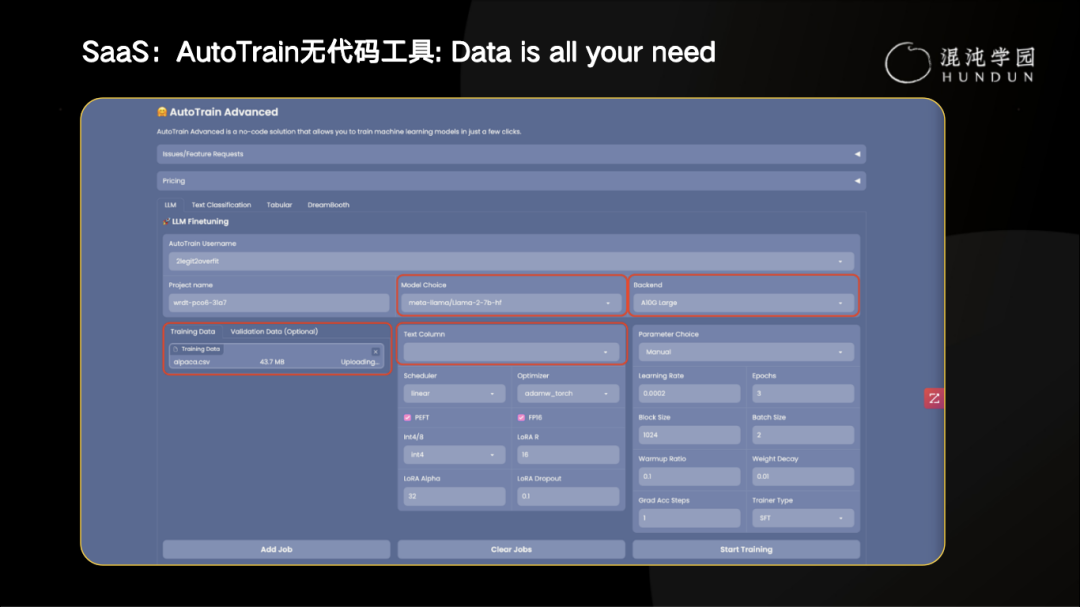Open the AutoTrain Username dropdown

510,261
